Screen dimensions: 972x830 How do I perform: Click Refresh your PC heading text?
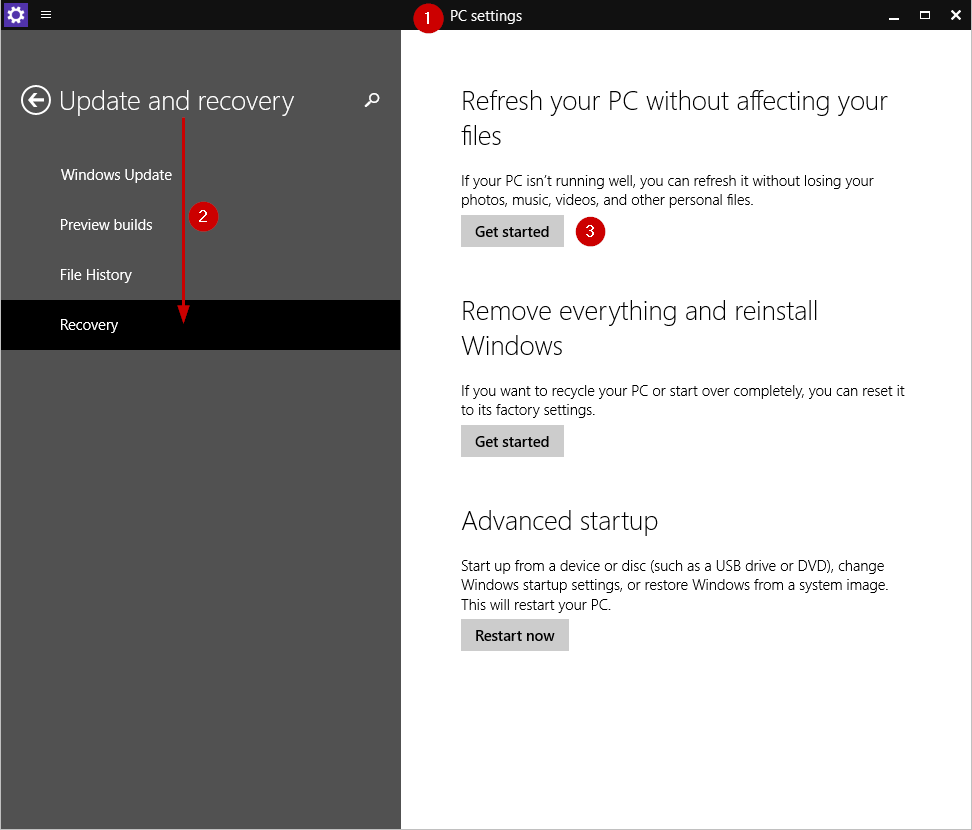click(x=674, y=118)
